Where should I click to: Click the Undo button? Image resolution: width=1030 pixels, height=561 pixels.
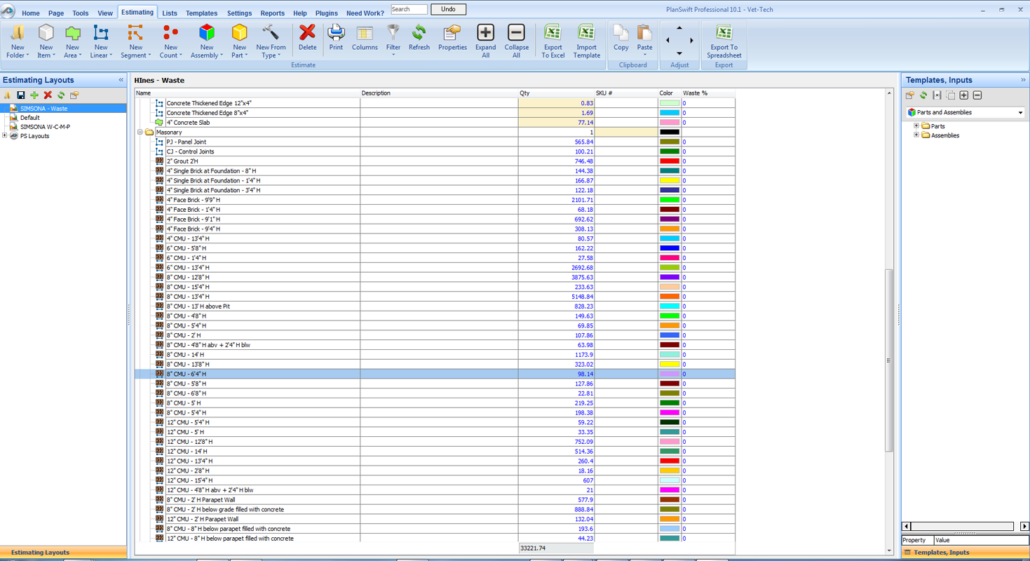click(449, 9)
